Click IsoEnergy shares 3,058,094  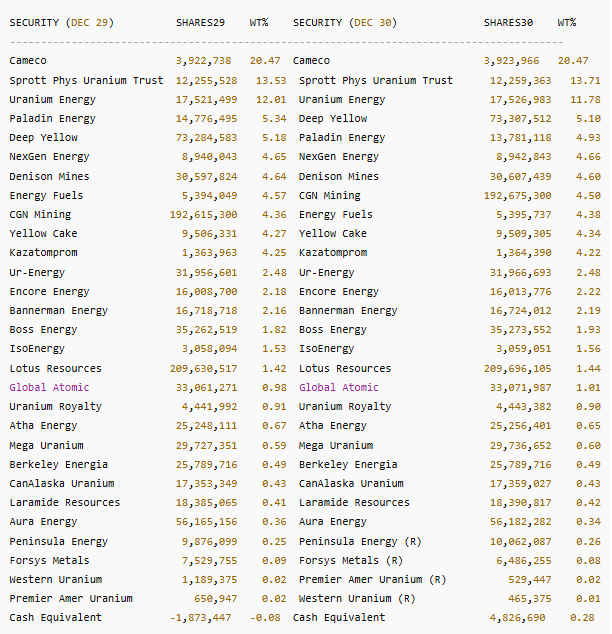coord(209,349)
